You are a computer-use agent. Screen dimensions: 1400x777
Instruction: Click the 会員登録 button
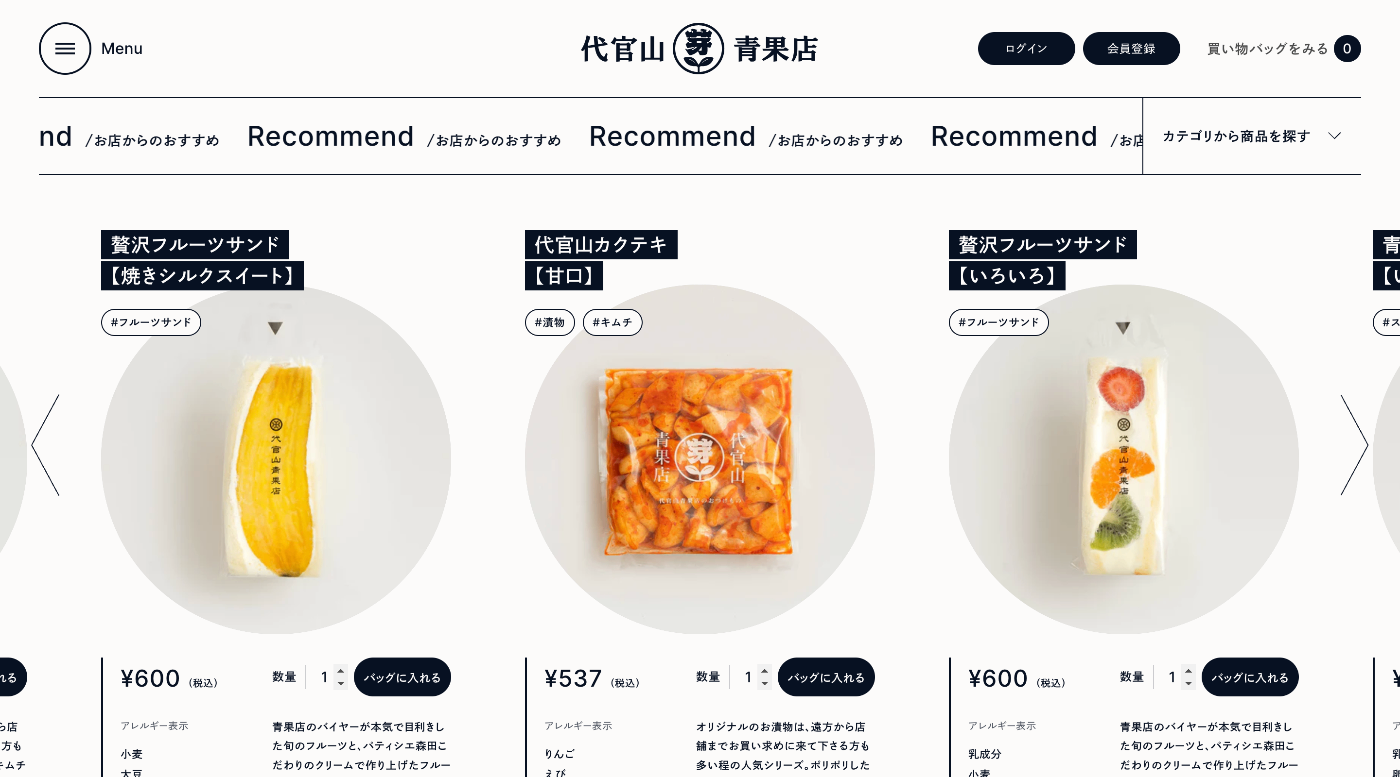click(1131, 48)
